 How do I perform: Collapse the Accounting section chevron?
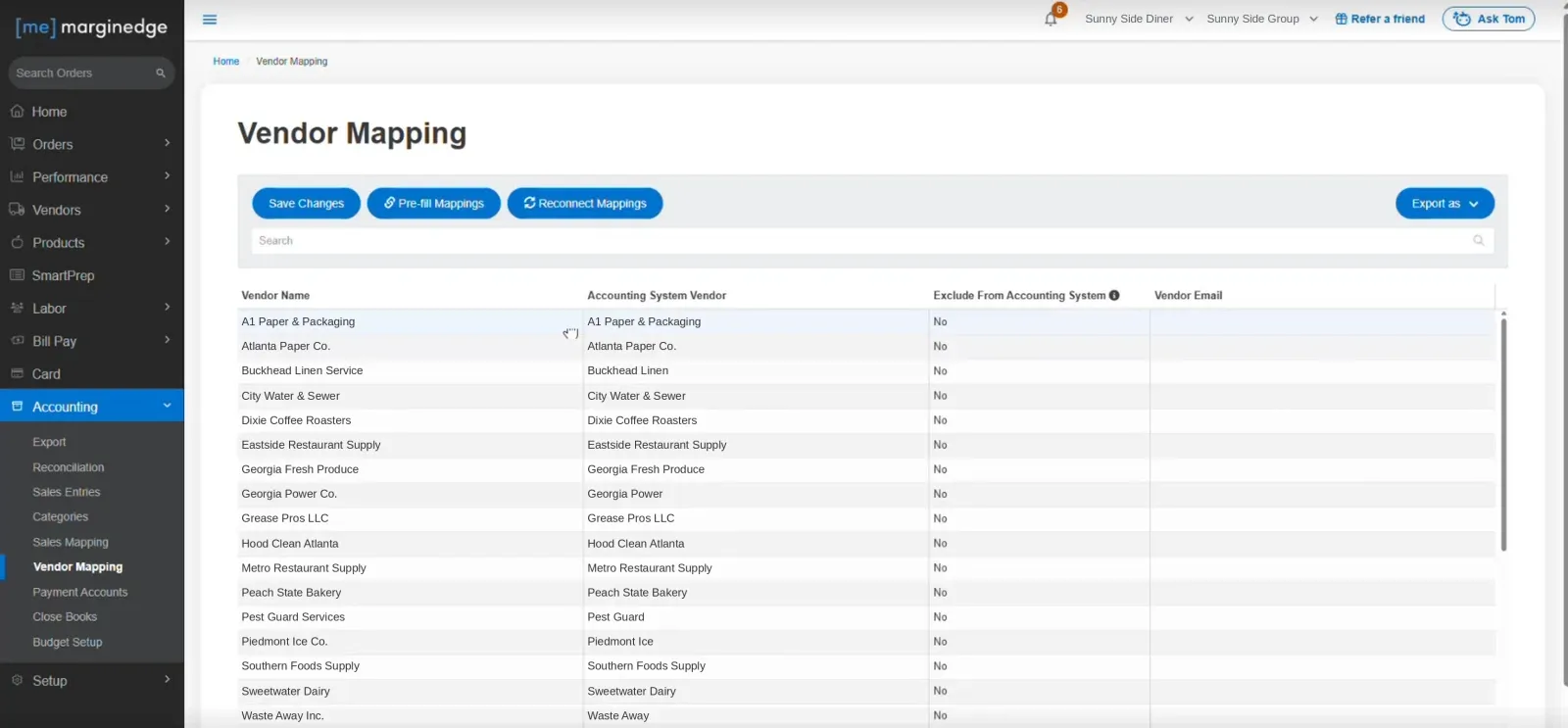click(x=168, y=406)
